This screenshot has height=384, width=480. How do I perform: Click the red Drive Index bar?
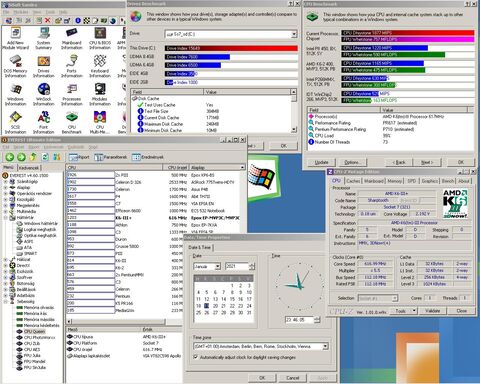pos(231,48)
